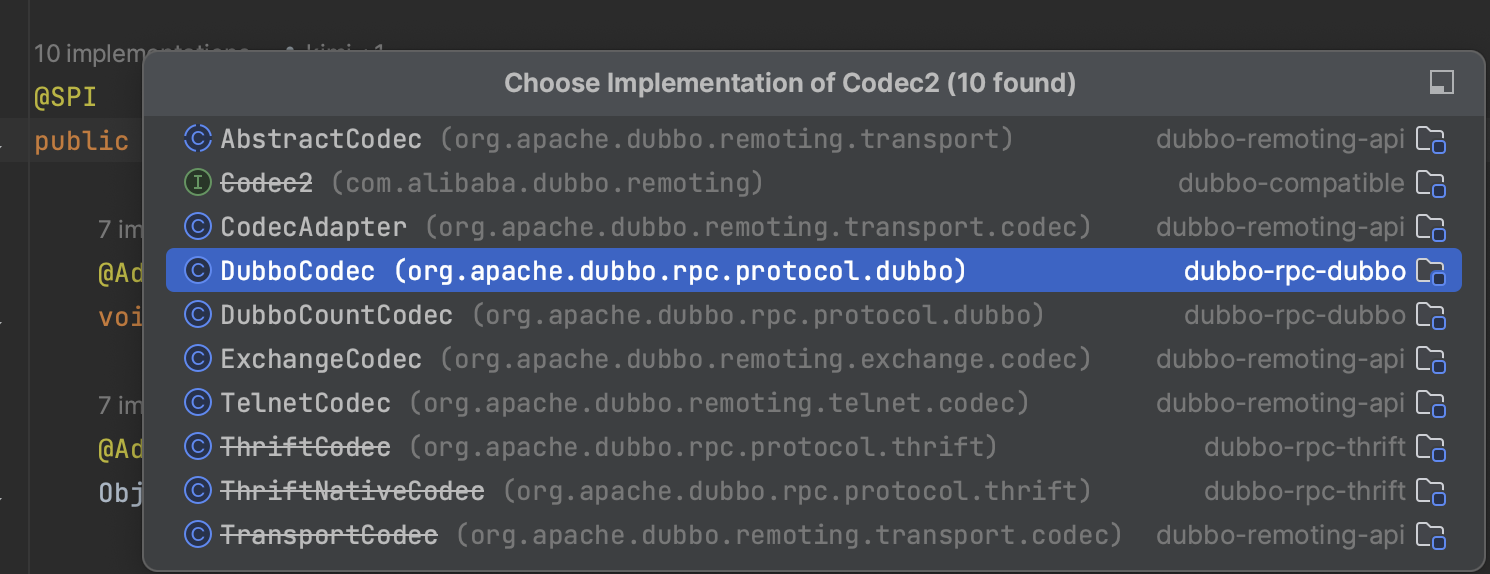This screenshot has height=574, width=1490.
Task: Click module folder icon on TransportCodec row
Action: point(1432,536)
